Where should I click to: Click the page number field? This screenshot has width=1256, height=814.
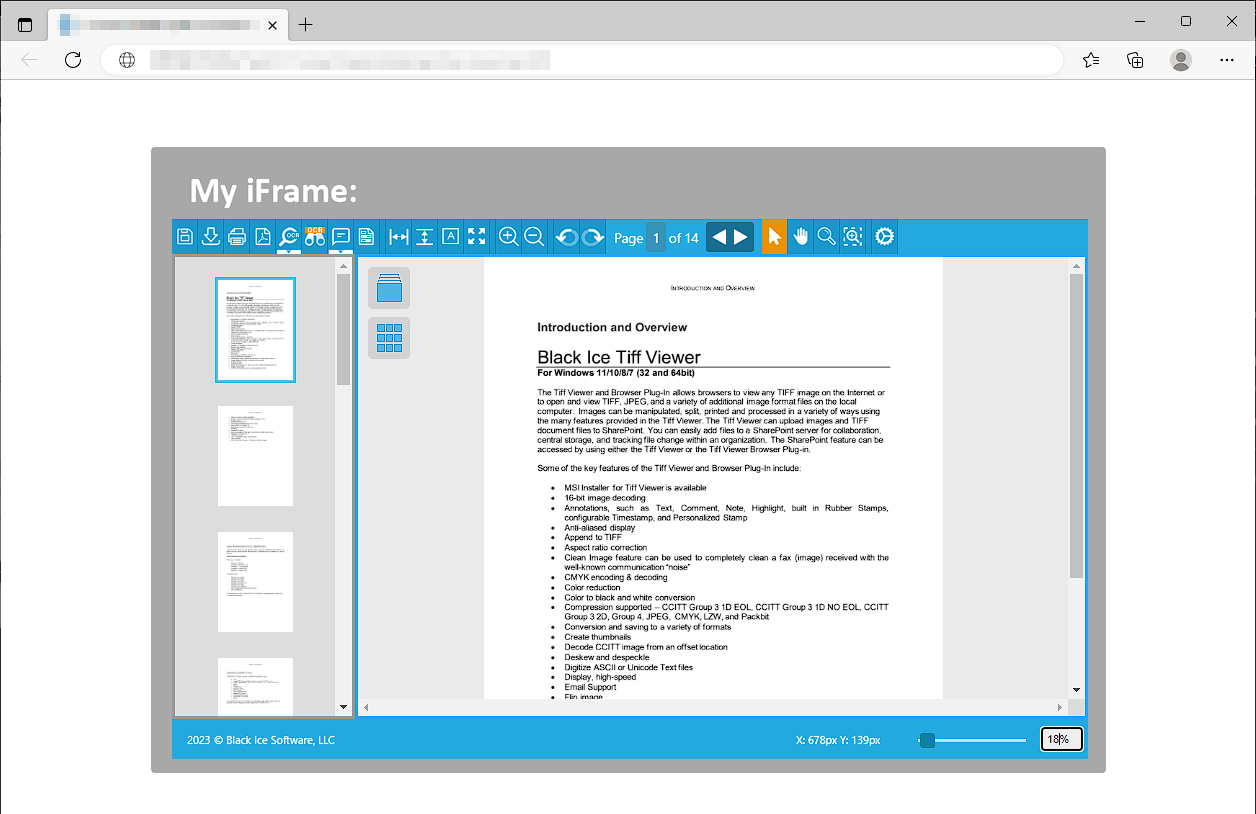click(656, 237)
